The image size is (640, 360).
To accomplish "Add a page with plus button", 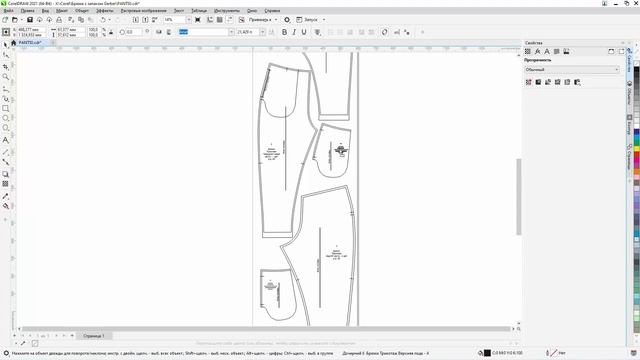I will coord(15,336).
